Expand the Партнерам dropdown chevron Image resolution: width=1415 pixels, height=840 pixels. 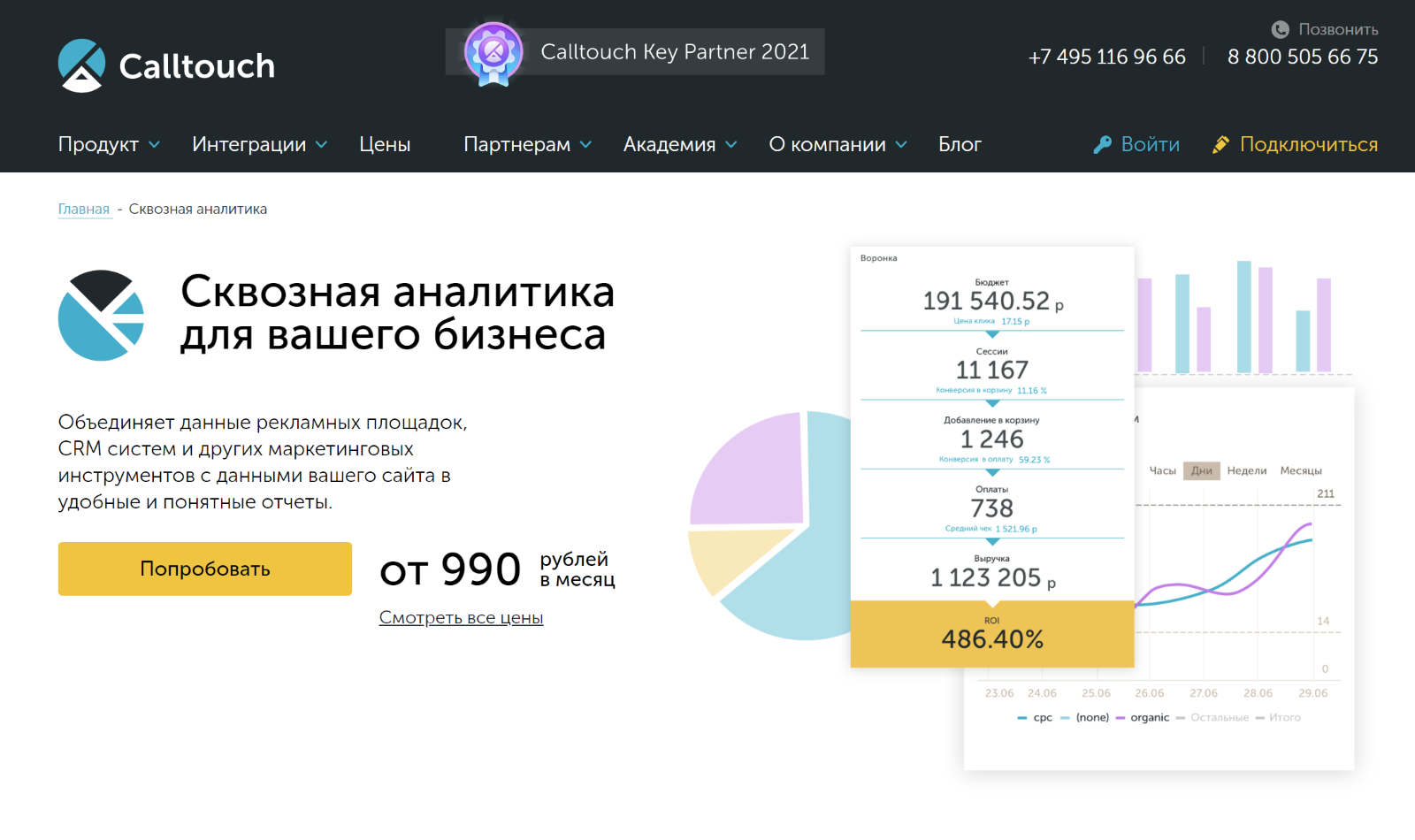pyautogui.click(x=585, y=144)
